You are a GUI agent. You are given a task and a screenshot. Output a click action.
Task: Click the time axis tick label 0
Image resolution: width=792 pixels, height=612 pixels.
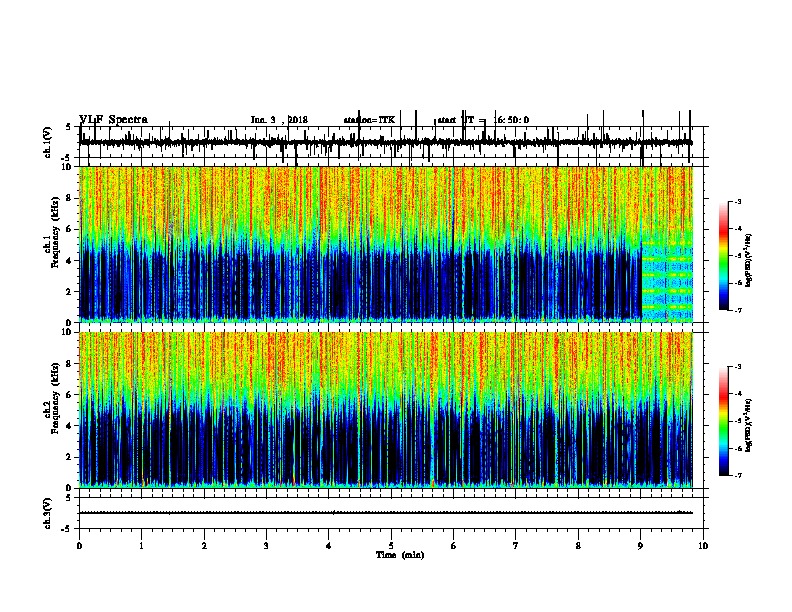click(79, 546)
